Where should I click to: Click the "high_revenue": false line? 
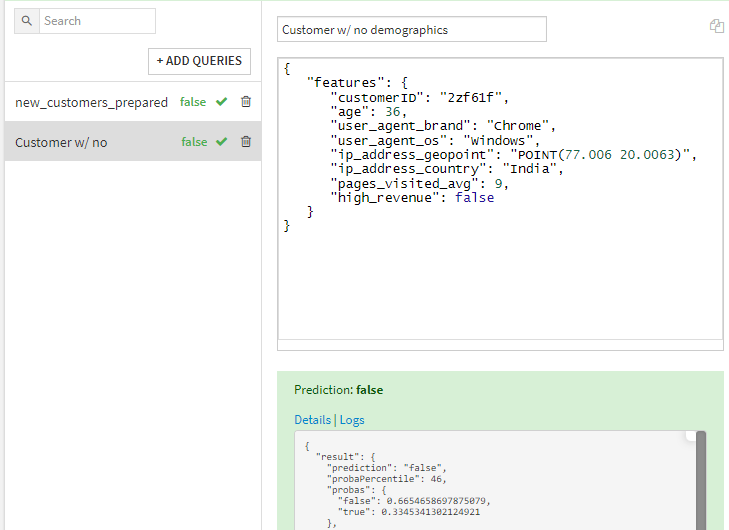pos(412,198)
